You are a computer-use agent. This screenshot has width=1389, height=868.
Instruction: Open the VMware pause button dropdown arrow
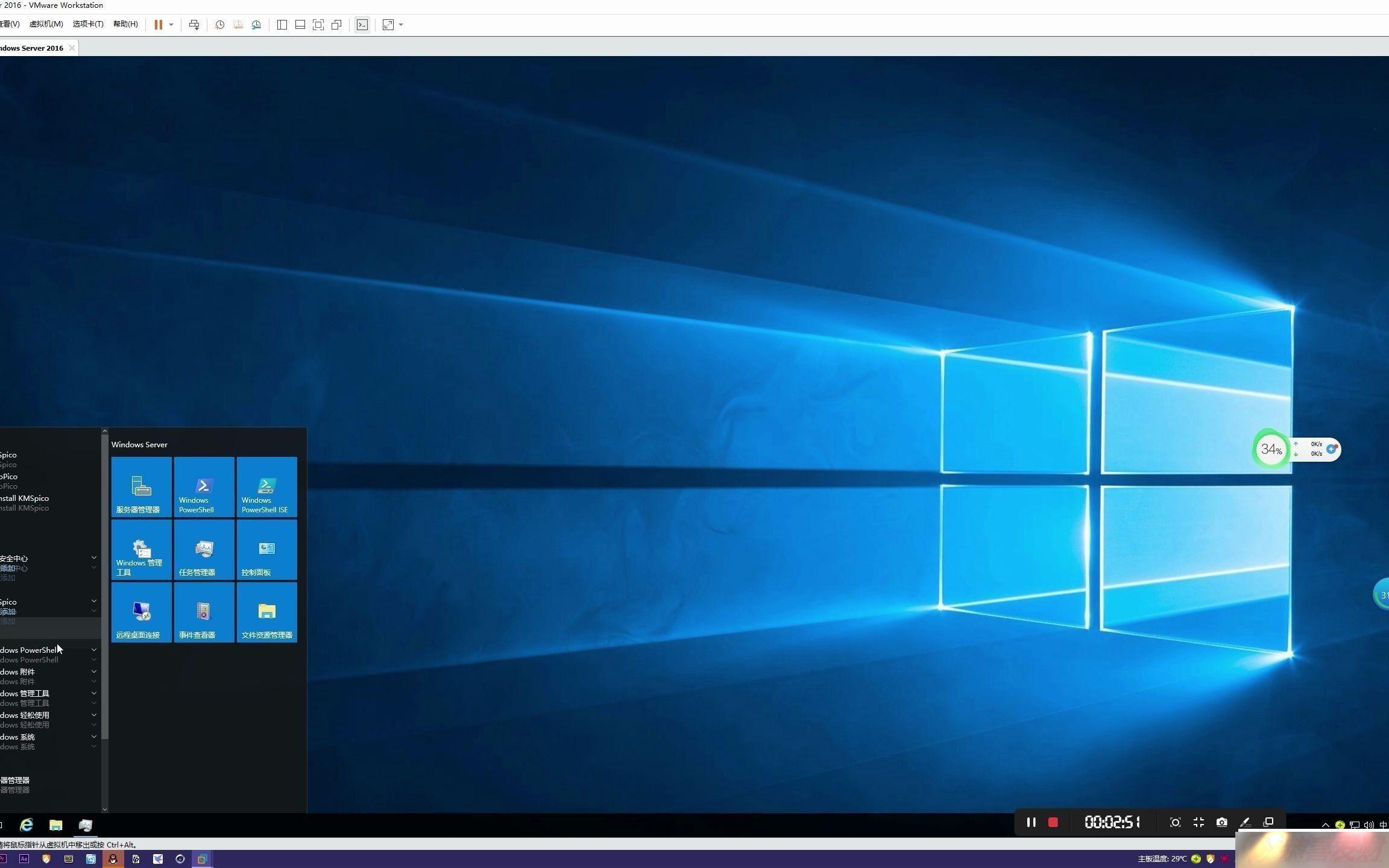pos(171,25)
